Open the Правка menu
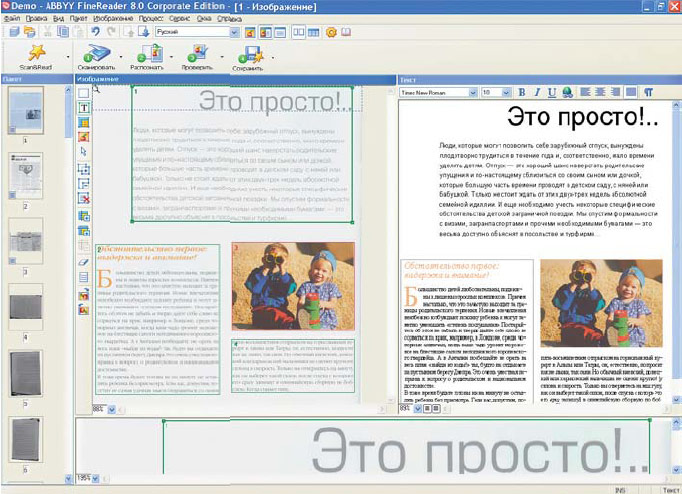682x494 pixels. [x=37, y=18]
